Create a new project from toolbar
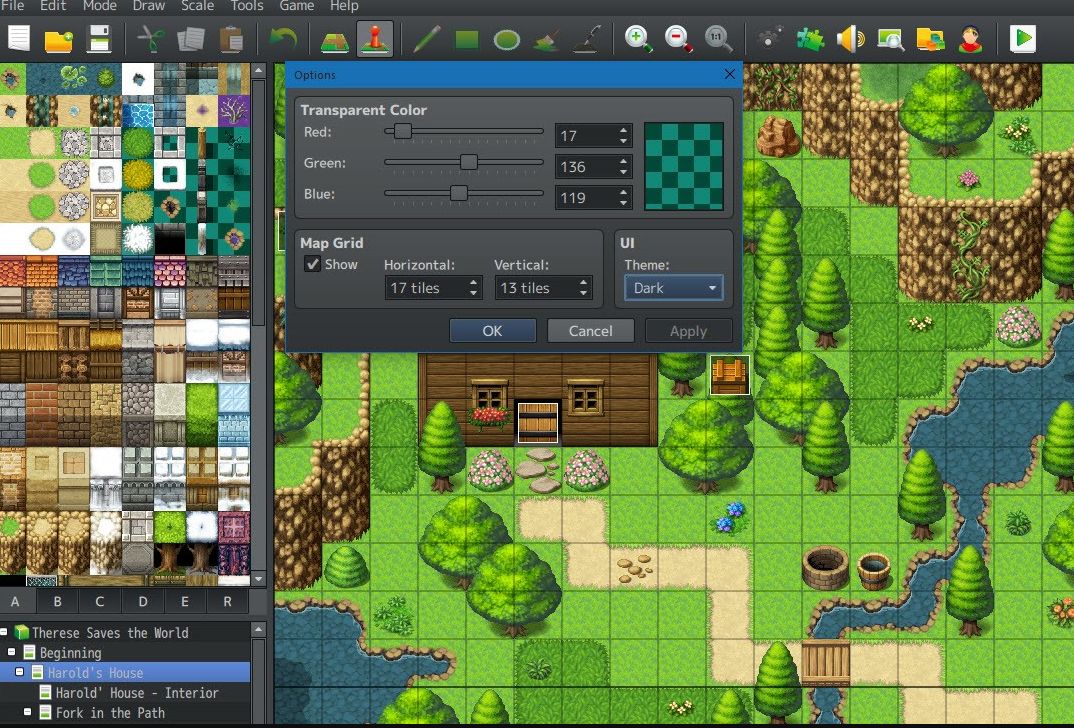 pyautogui.click(x=18, y=38)
